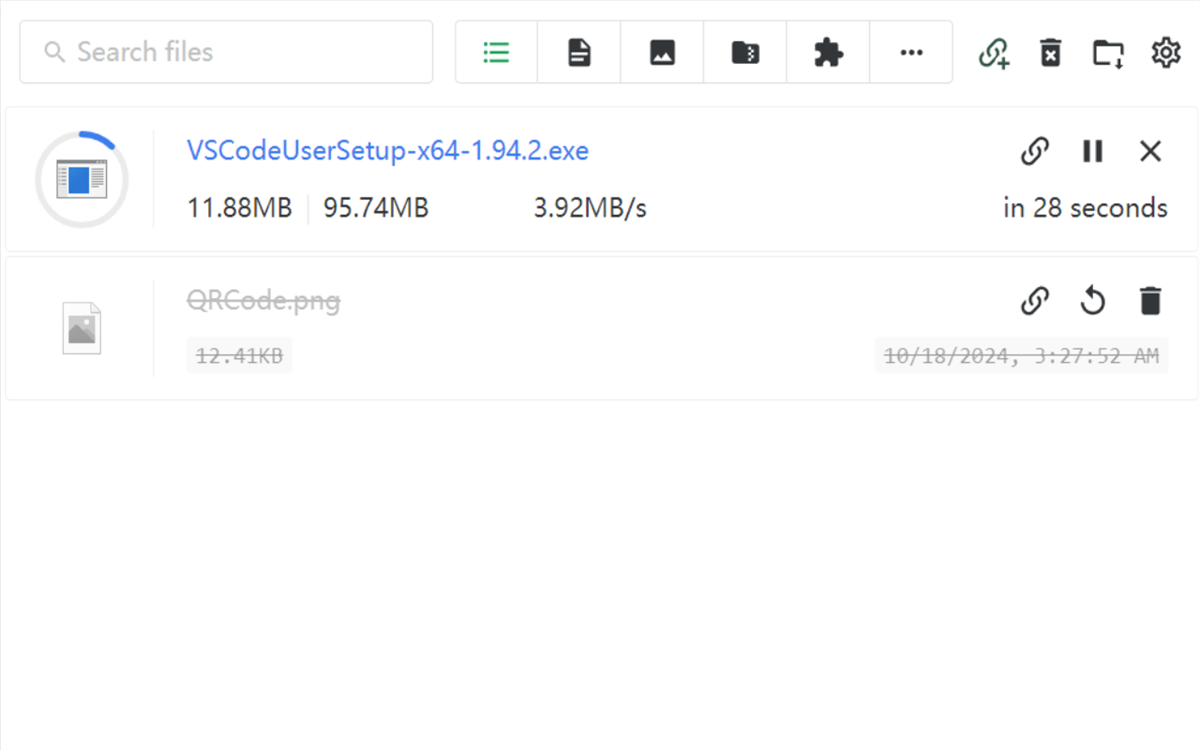Click the VSCode download progress ring
This screenshot has height=750, width=1200.
click(81, 179)
